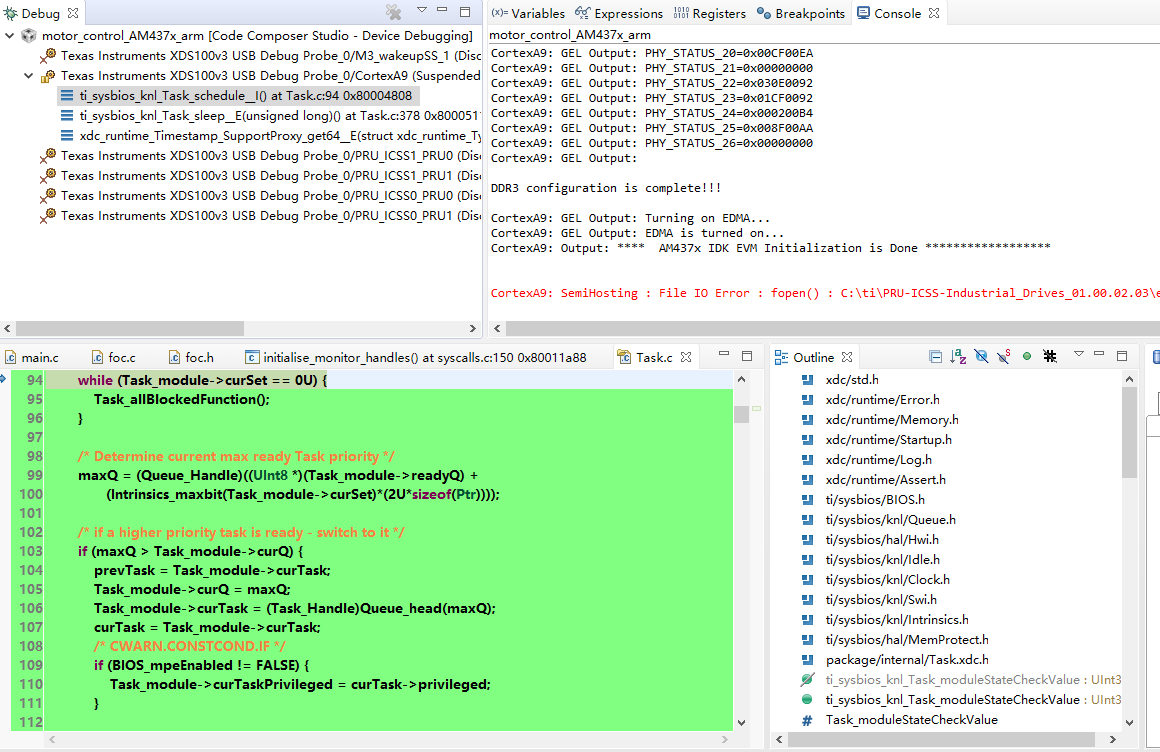Switch to the Expressions tab
Screen dimensions: 1160x752
point(619,13)
